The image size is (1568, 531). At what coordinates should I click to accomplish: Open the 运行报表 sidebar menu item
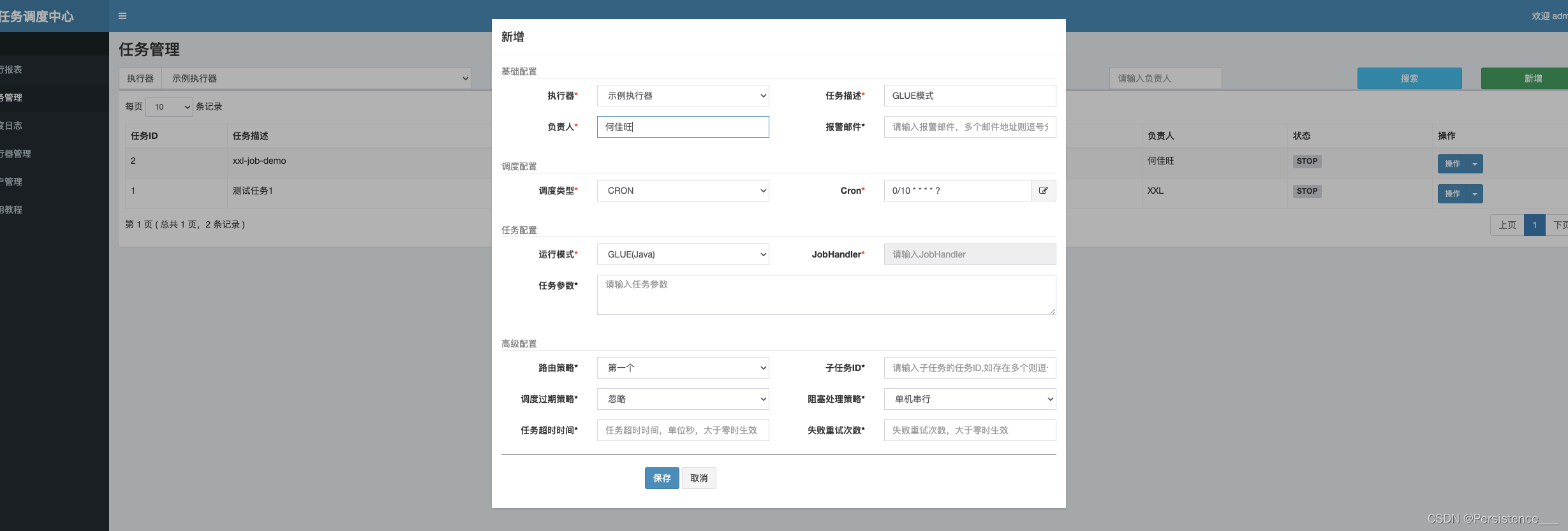pyautogui.click(x=54, y=69)
